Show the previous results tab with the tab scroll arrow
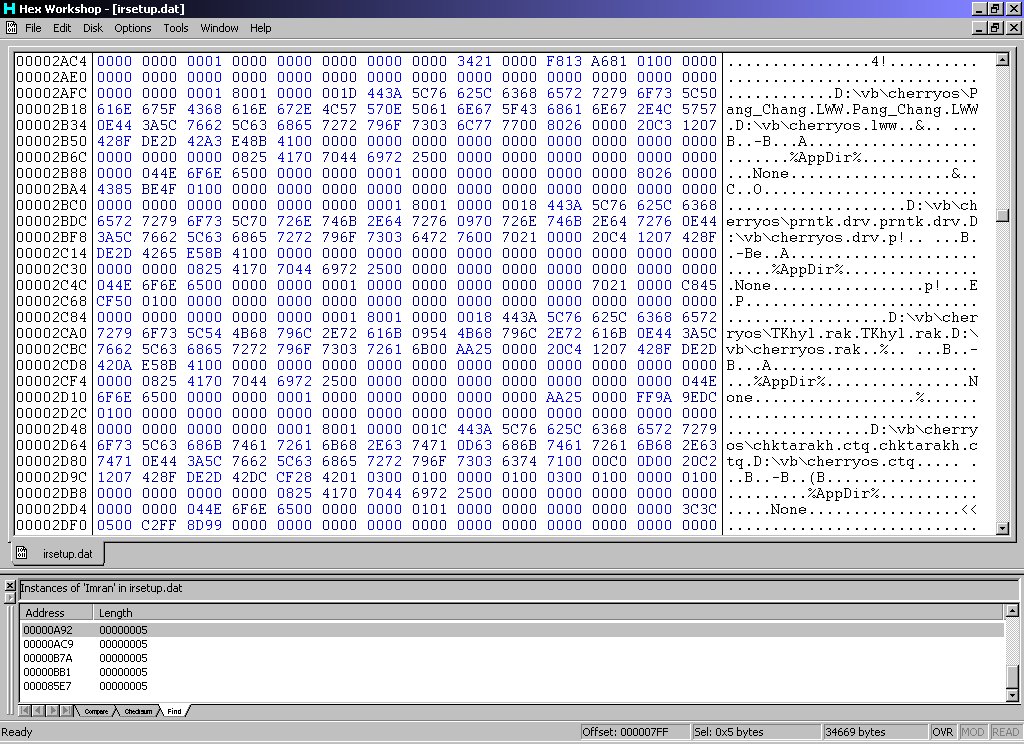The width and height of the screenshot is (1024, 744). (37, 711)
